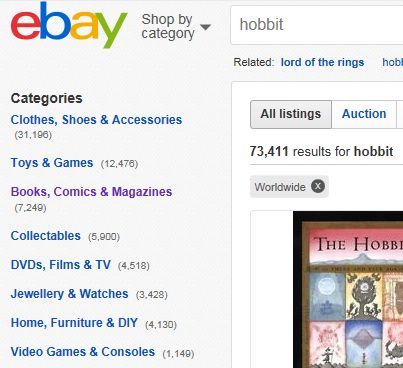Focus the search box containing hobbit
The width and height of the screenshot is (403, 368).
pos(316,25)
